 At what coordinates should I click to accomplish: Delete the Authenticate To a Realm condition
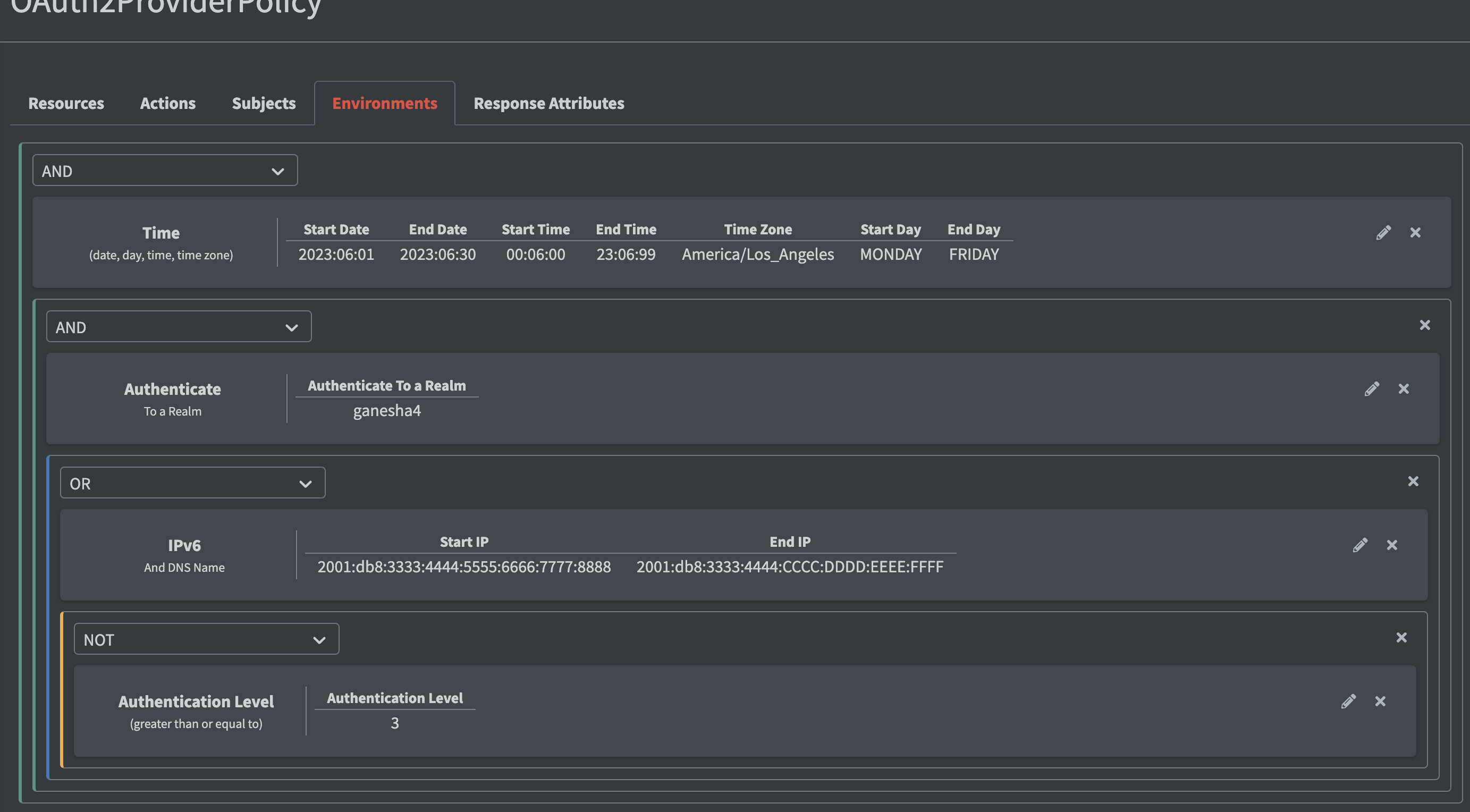point(1404,389)
